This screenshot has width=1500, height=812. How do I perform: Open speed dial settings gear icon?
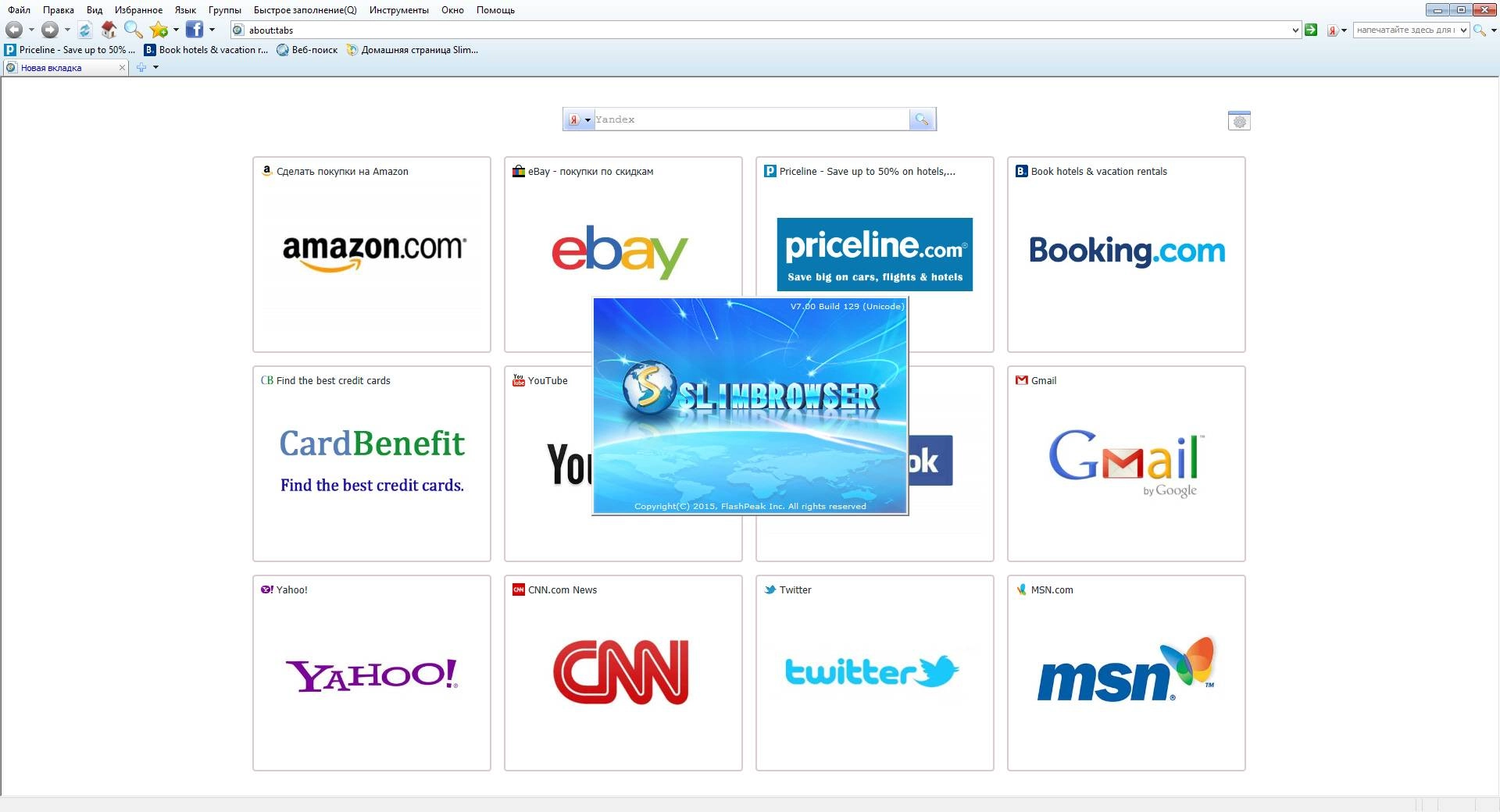pos(1239,121)
